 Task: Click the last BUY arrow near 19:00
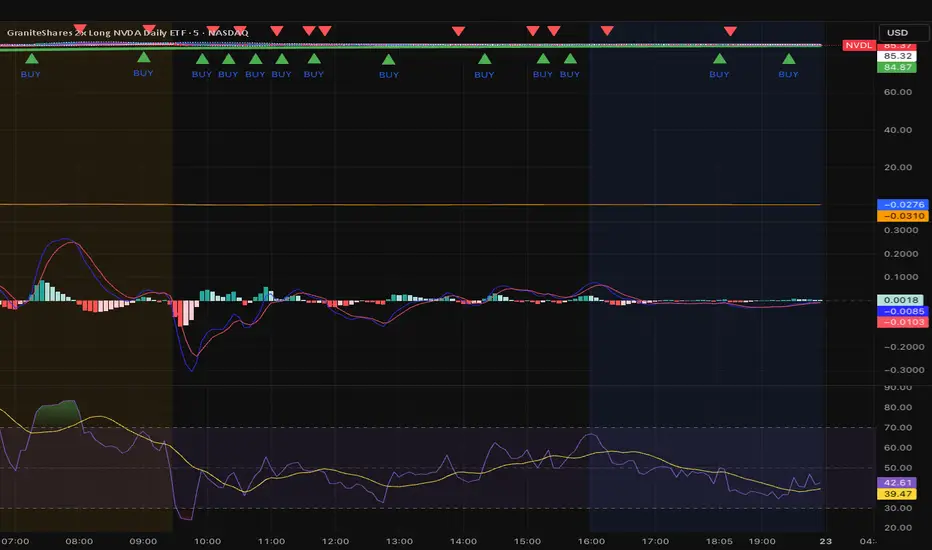pyautogui.click(x=789, y=61)
